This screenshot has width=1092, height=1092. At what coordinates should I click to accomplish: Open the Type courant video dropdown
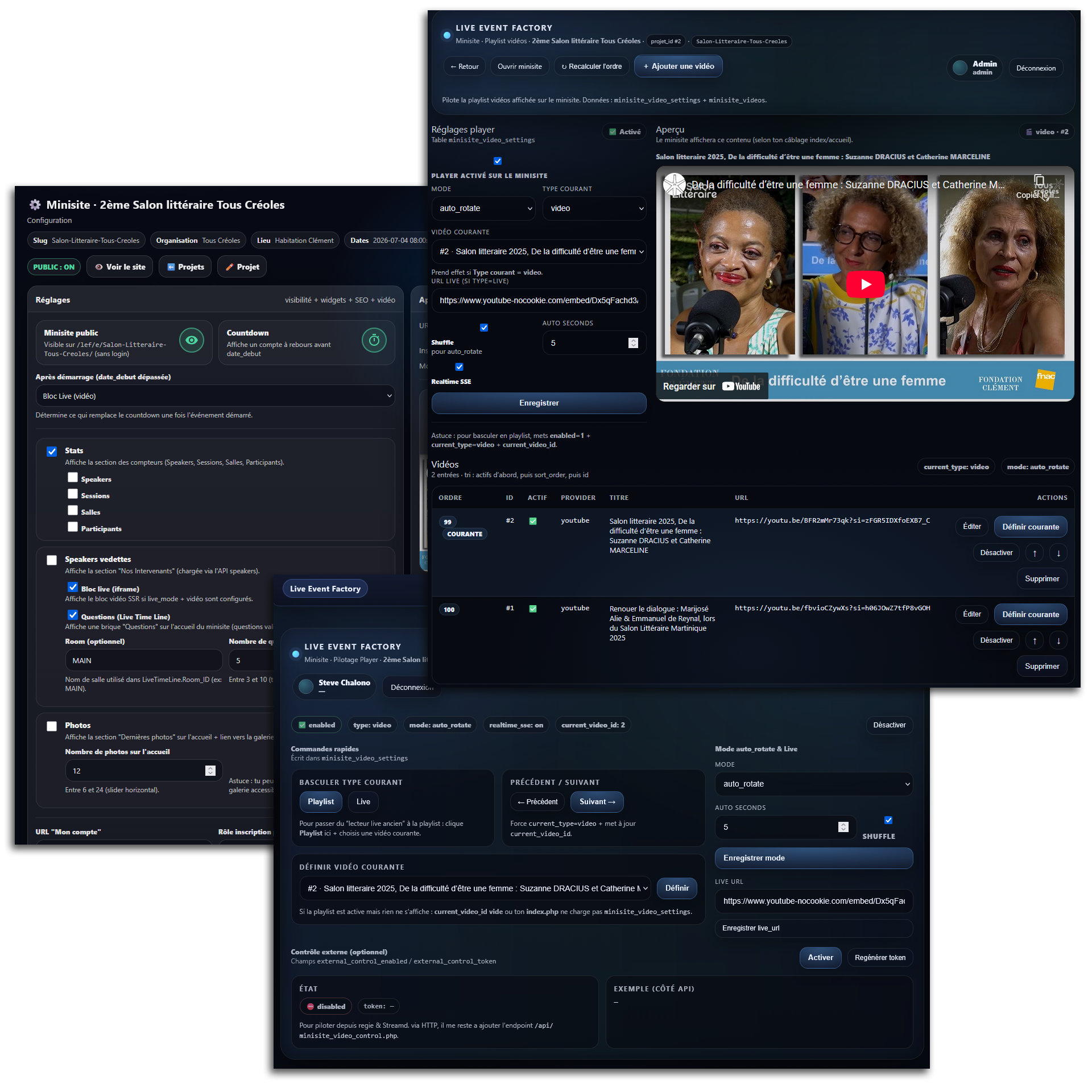[594, 208]
